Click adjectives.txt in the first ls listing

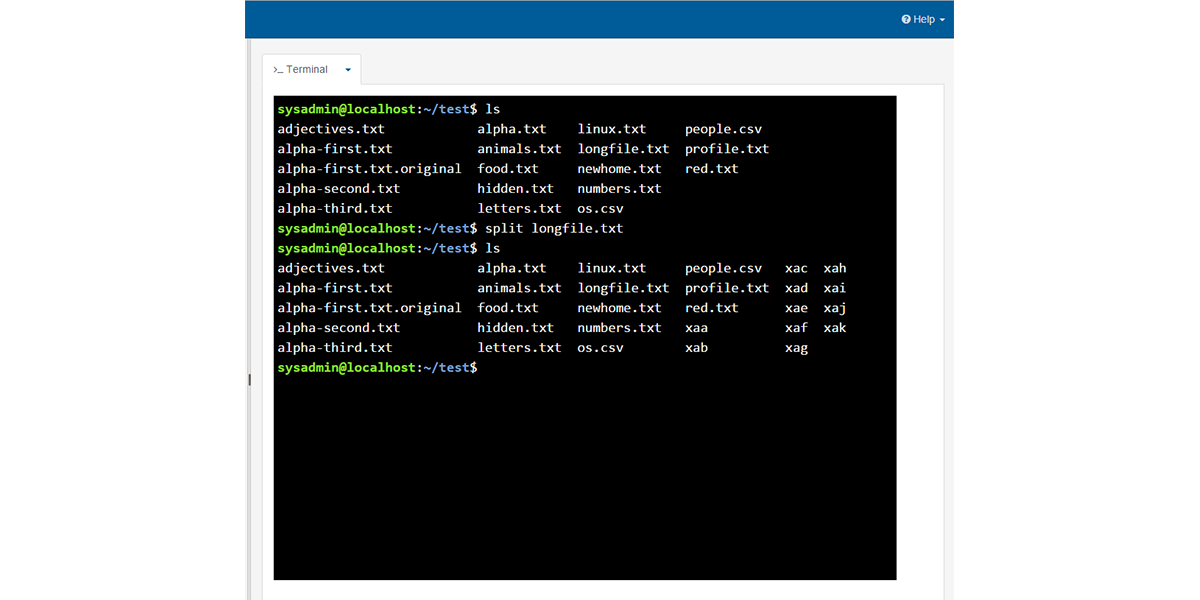(x=331, y=129)
